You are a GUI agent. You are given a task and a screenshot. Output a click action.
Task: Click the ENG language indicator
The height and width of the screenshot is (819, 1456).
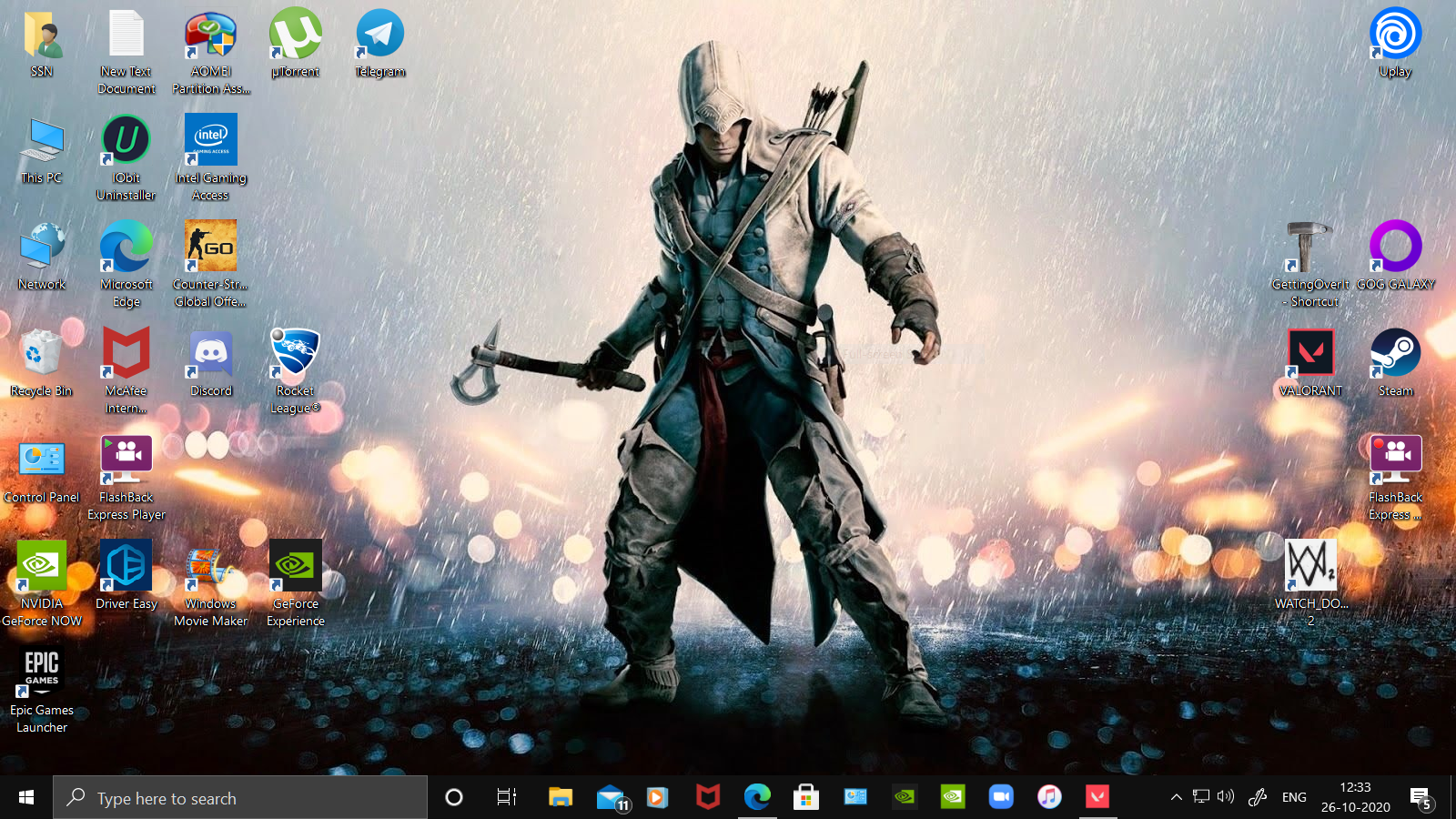[x=1294, y=797]
